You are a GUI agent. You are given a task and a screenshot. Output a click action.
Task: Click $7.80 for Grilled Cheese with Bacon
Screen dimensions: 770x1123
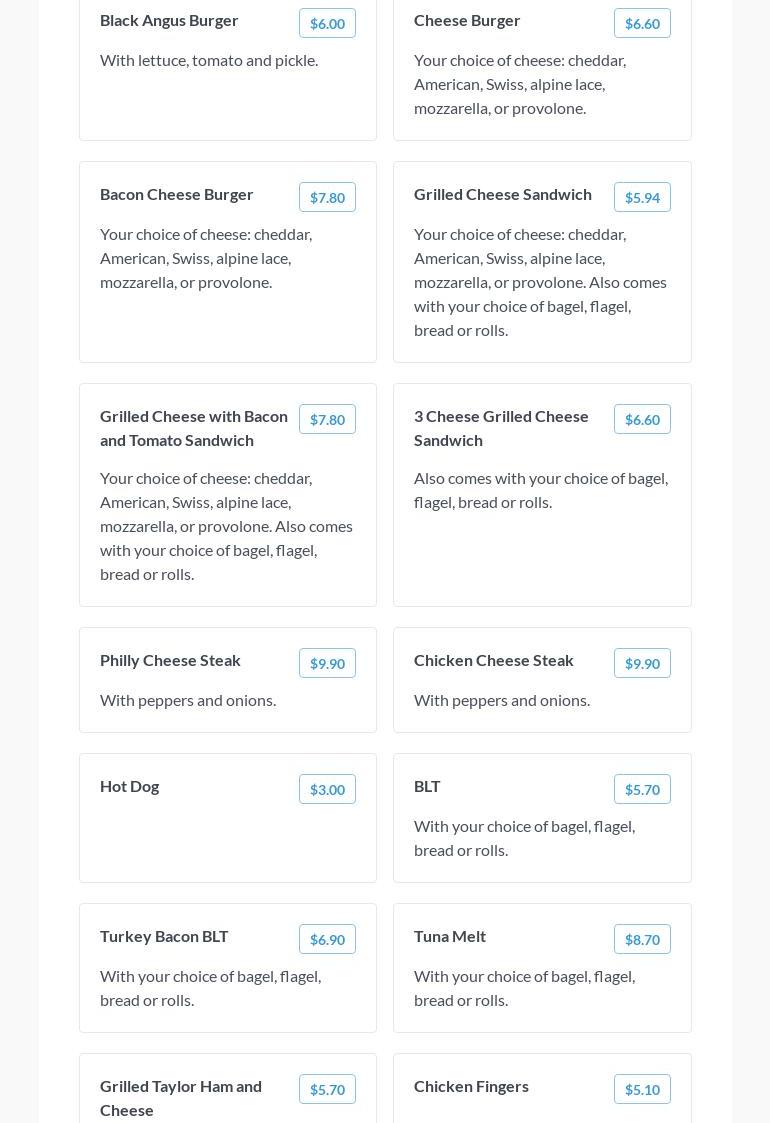327,419
